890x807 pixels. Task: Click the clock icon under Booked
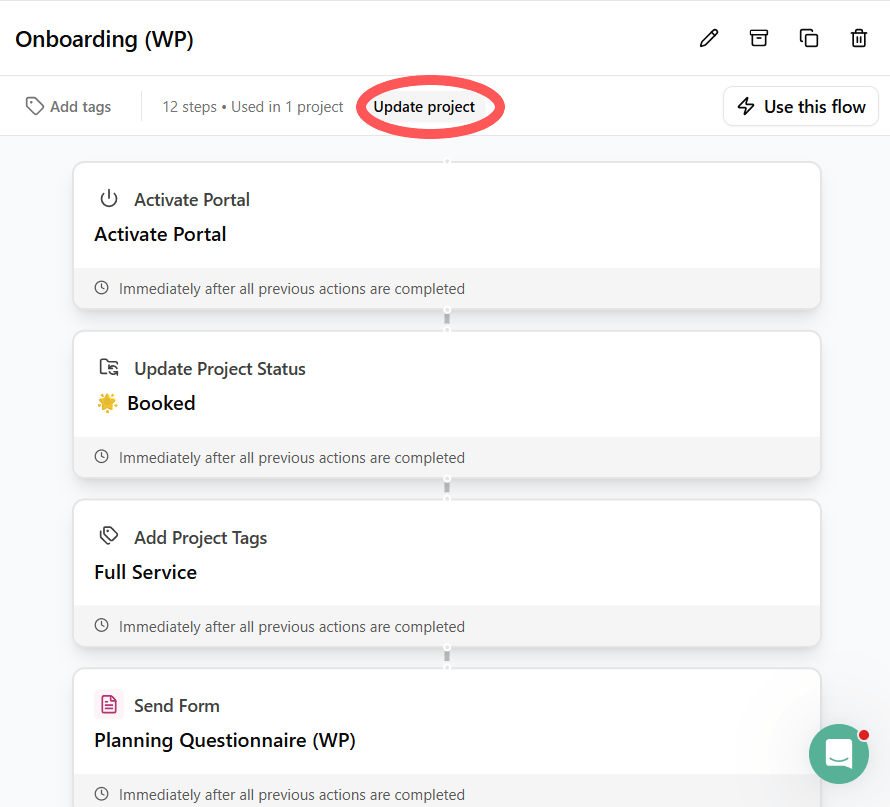[102, 457]
